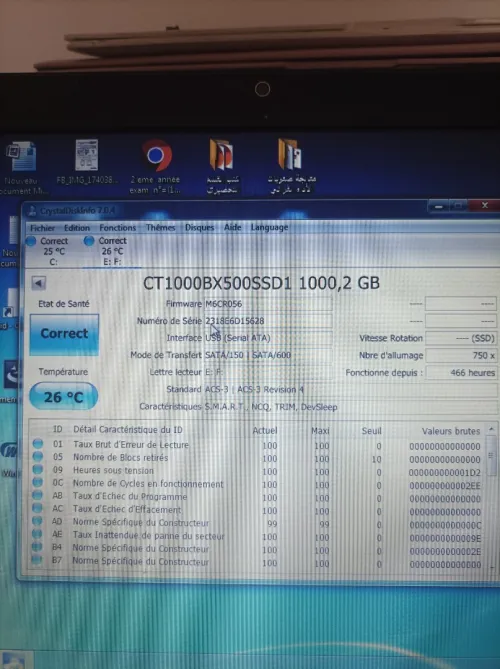Click status icon of row 01 Taux Brut d'Erreur
Viewport: 500px width, 669px height.
tap(38, 444)
